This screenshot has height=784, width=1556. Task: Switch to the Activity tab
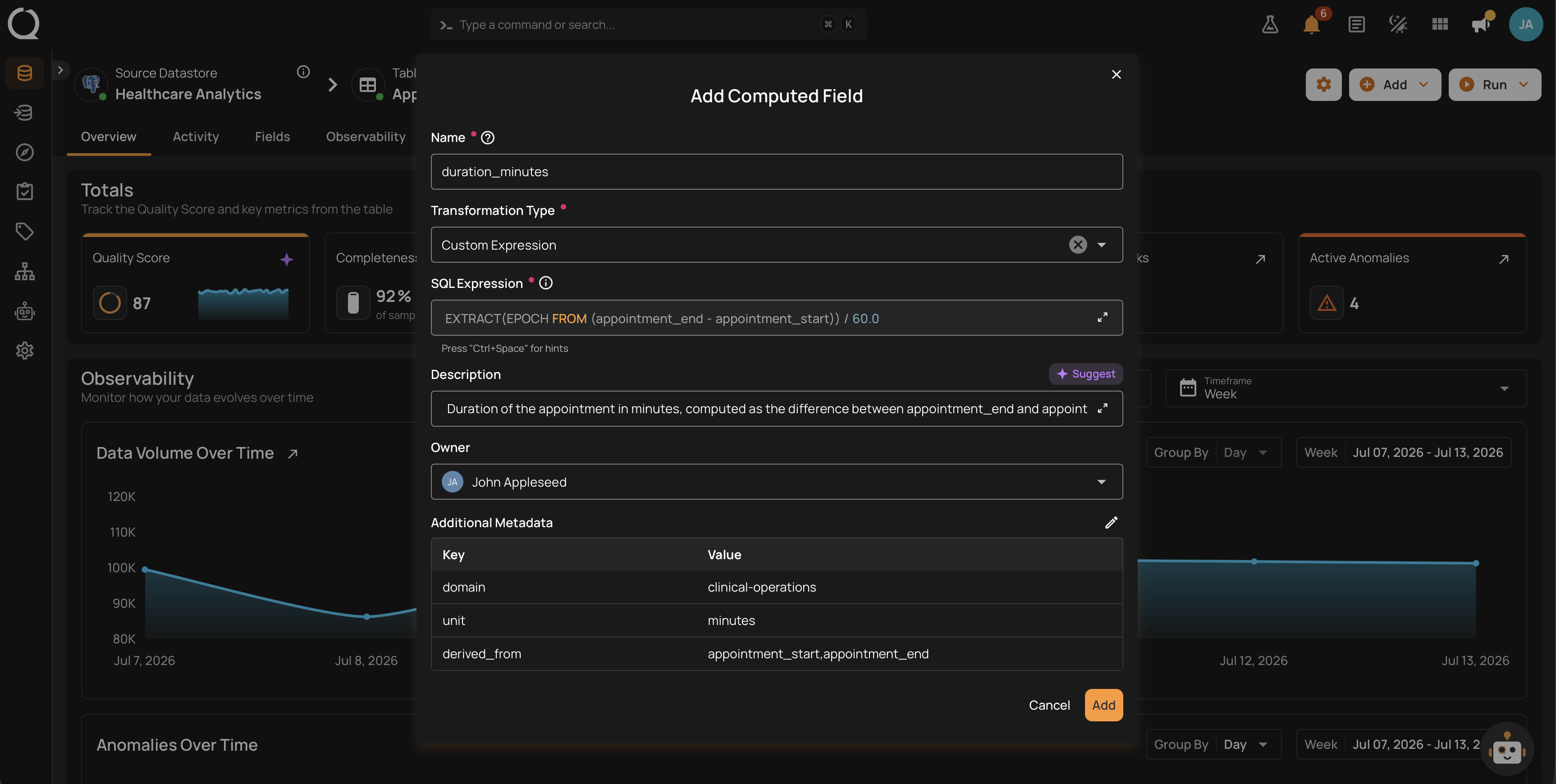[x=196, y=137]
